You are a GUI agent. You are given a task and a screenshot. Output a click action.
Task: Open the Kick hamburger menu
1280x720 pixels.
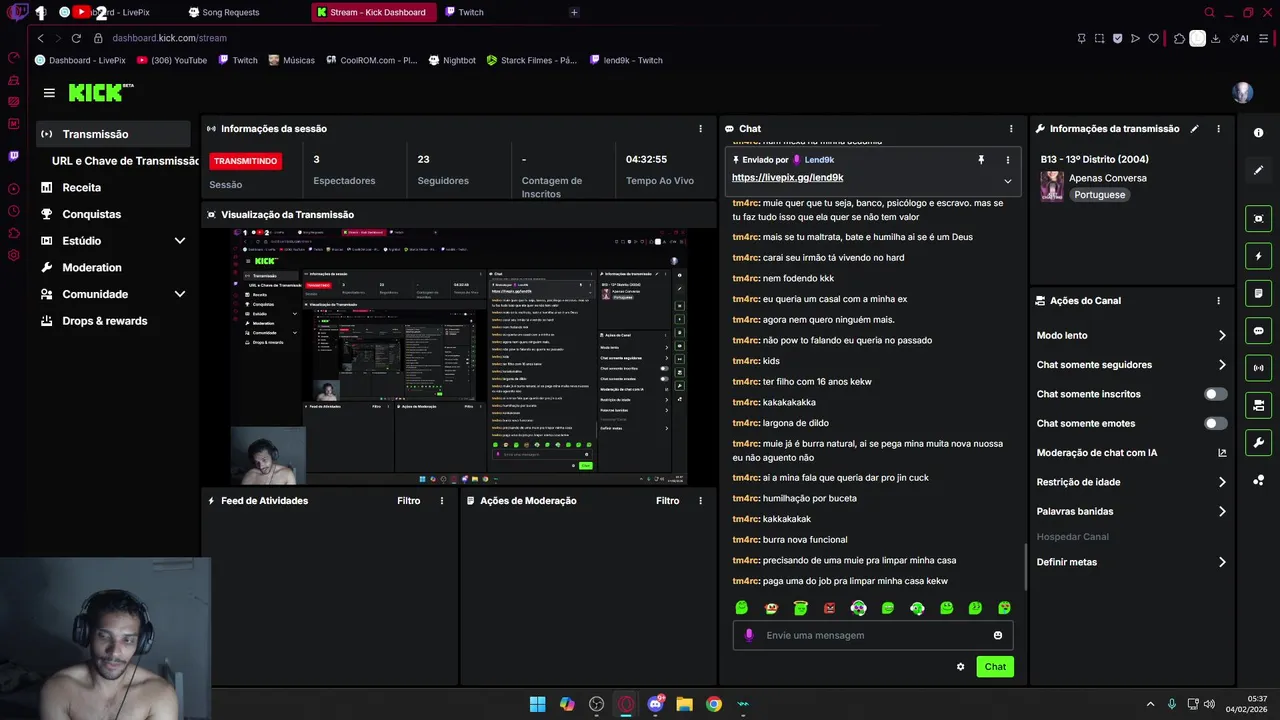click(x=49, y=93)
